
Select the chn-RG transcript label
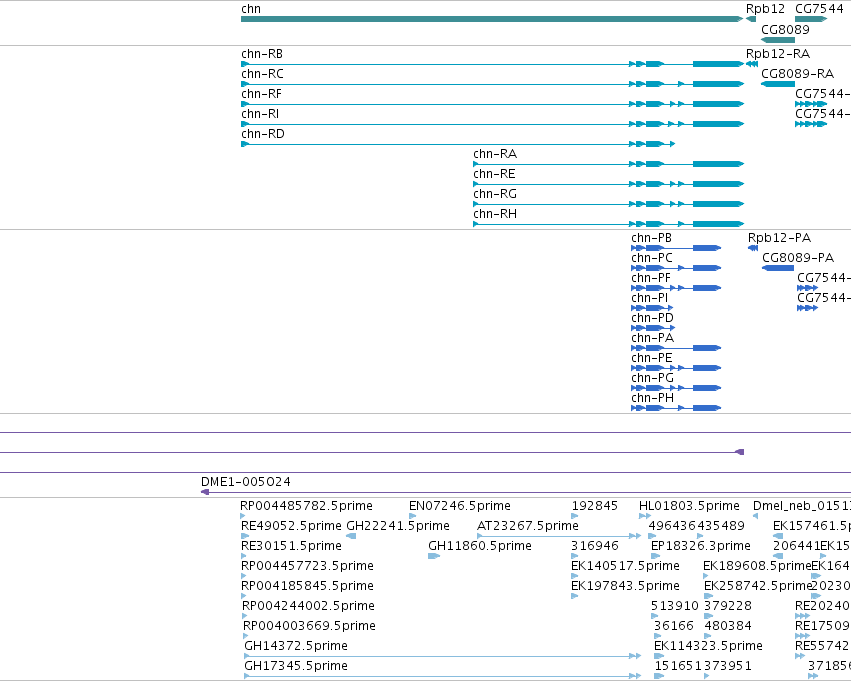[x=495, y=194]
